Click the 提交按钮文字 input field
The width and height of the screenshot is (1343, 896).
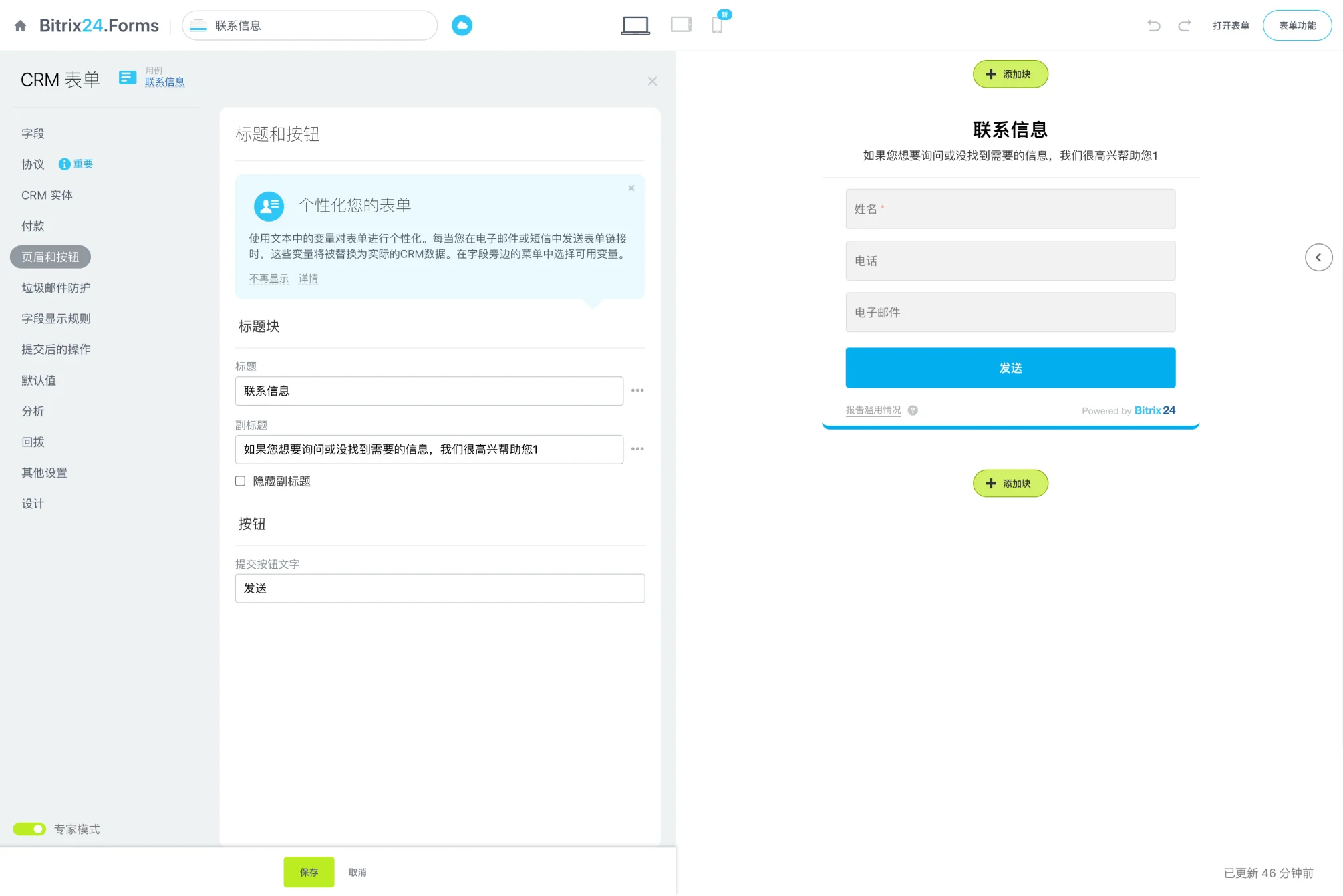[x=440, y=588]
